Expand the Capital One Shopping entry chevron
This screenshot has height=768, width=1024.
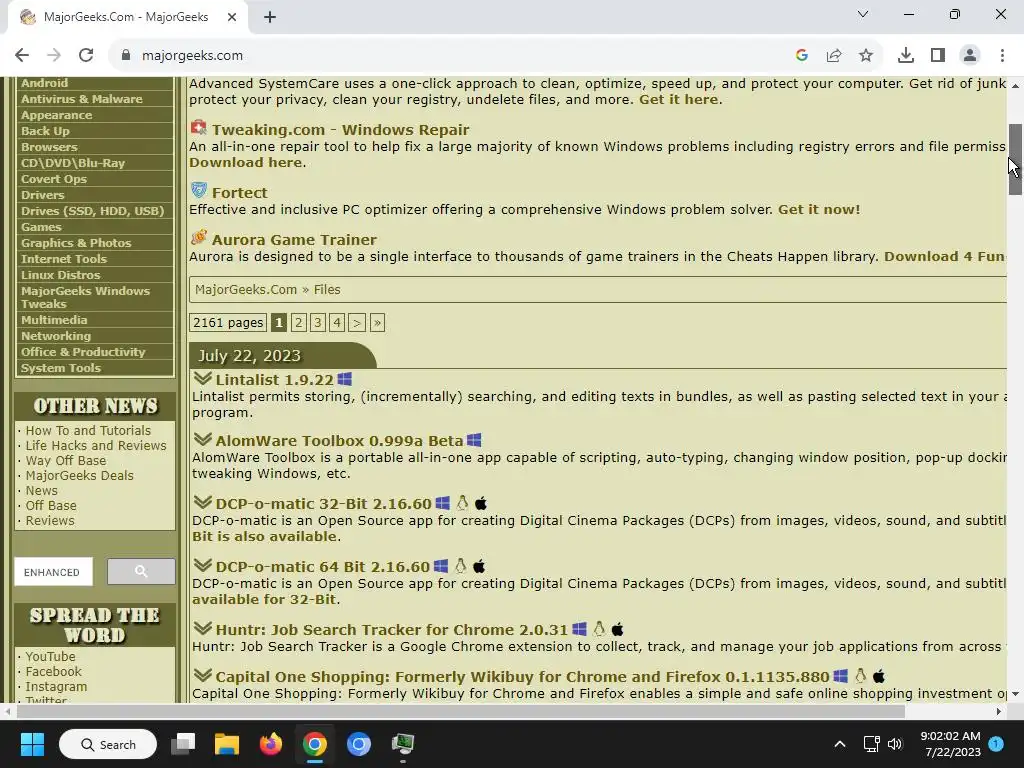(x=202, y=675)
